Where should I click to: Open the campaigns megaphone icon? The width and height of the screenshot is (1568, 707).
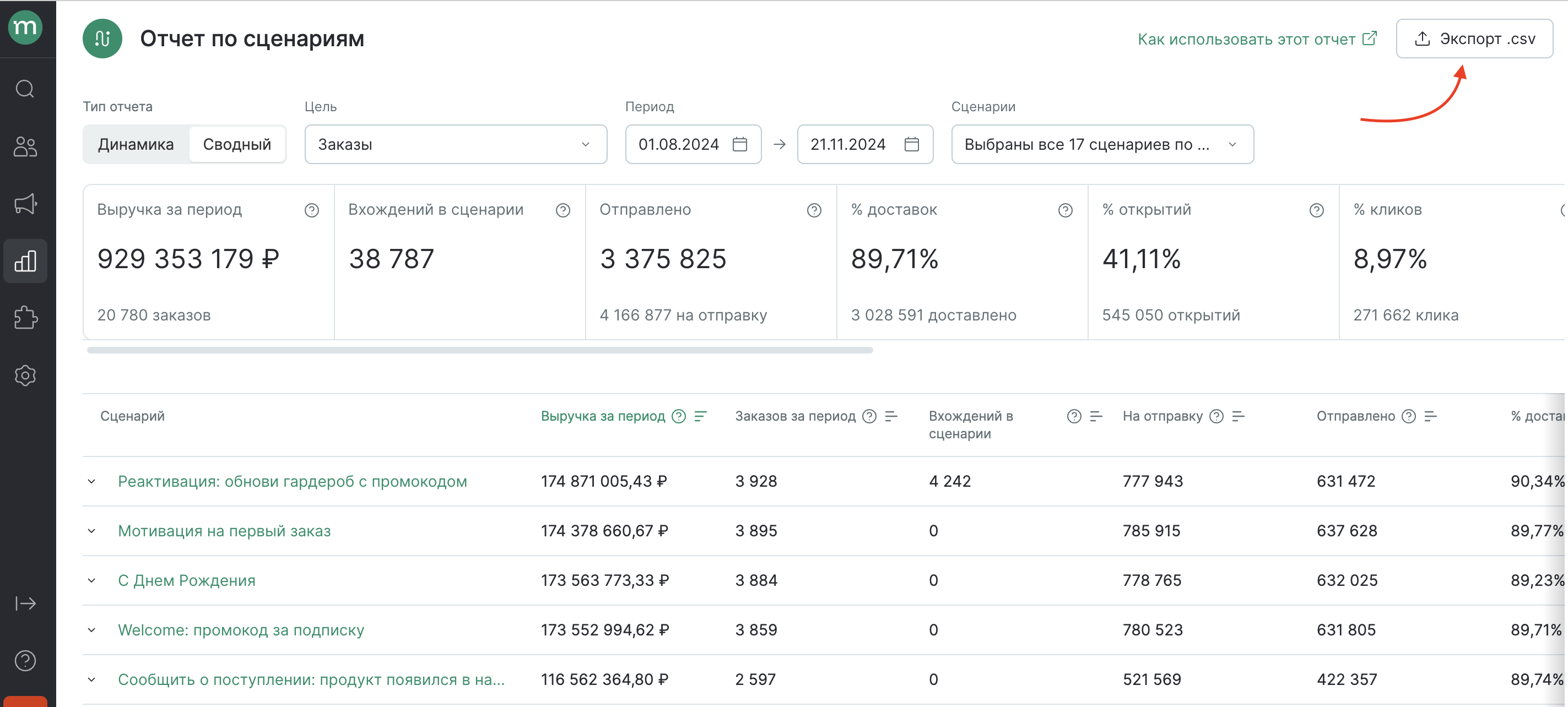25,204
